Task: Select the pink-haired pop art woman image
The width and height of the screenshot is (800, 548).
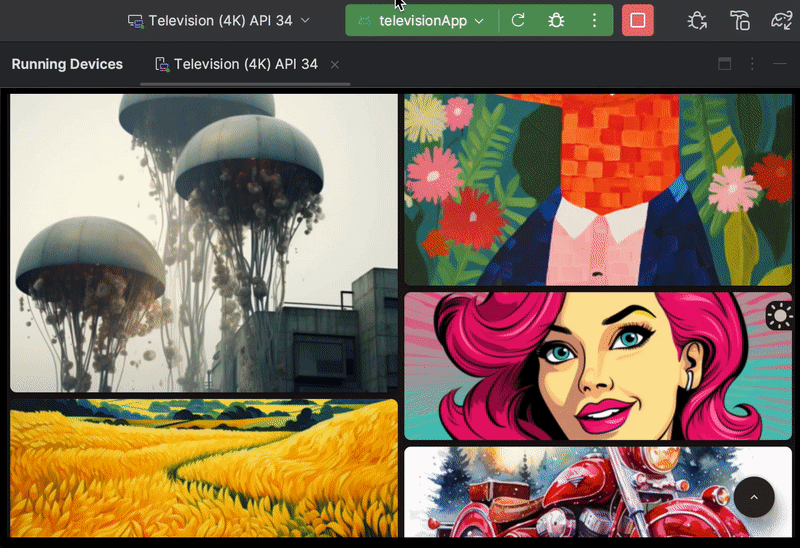Action: [x=598, y=366]
